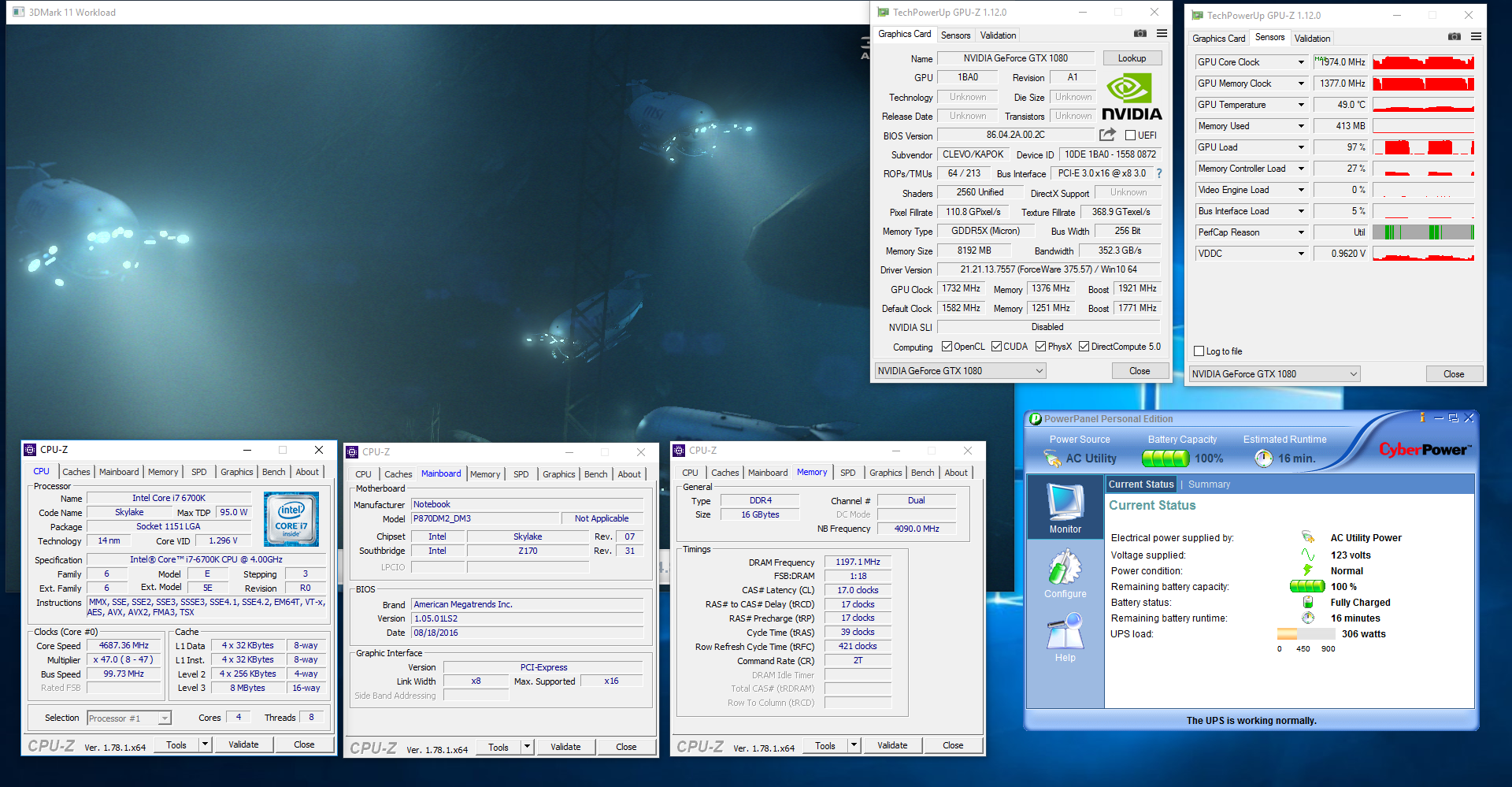Image resolution: width=1512 pixels, height=787 pixels.
Task: Click the voltage supplied sine wave icon
Action: pyautogui.click(x=1307, y=555)
